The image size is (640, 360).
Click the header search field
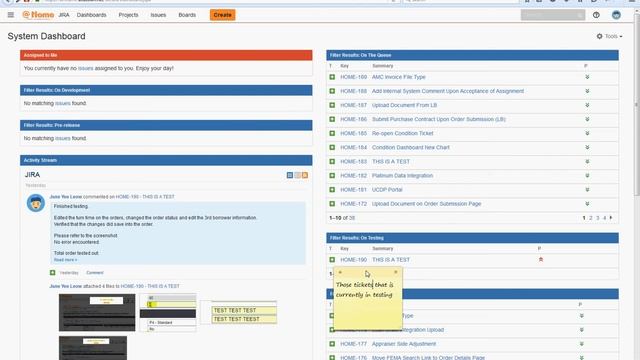(x=553, y=15)
